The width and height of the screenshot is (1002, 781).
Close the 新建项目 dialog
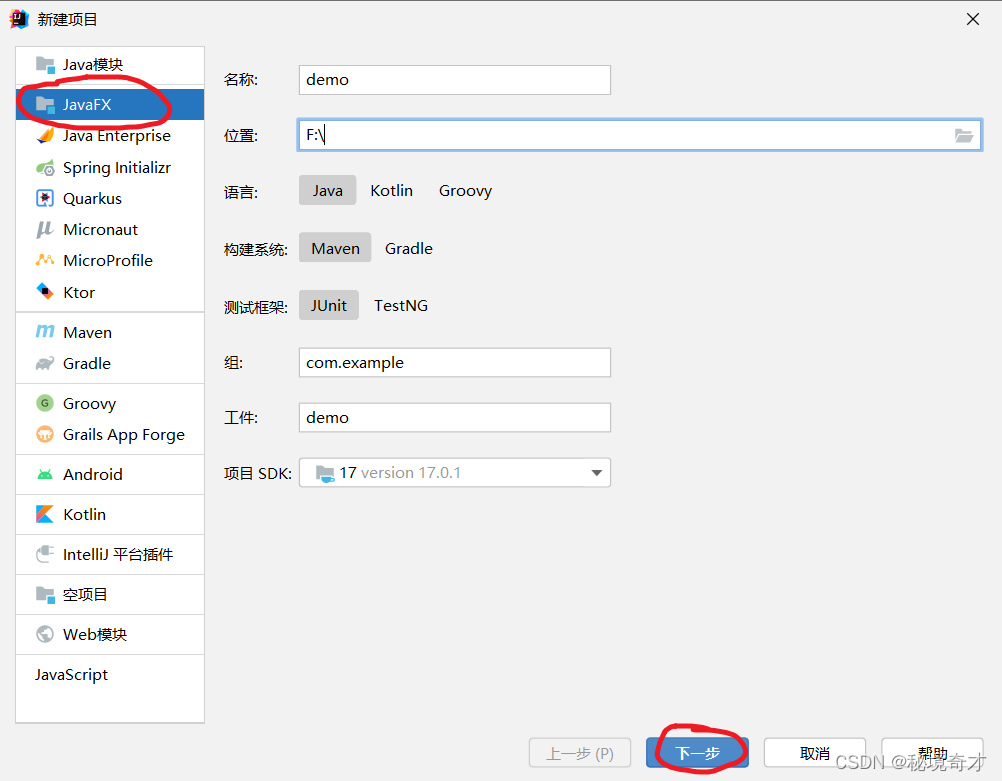[x=973, y=19]
